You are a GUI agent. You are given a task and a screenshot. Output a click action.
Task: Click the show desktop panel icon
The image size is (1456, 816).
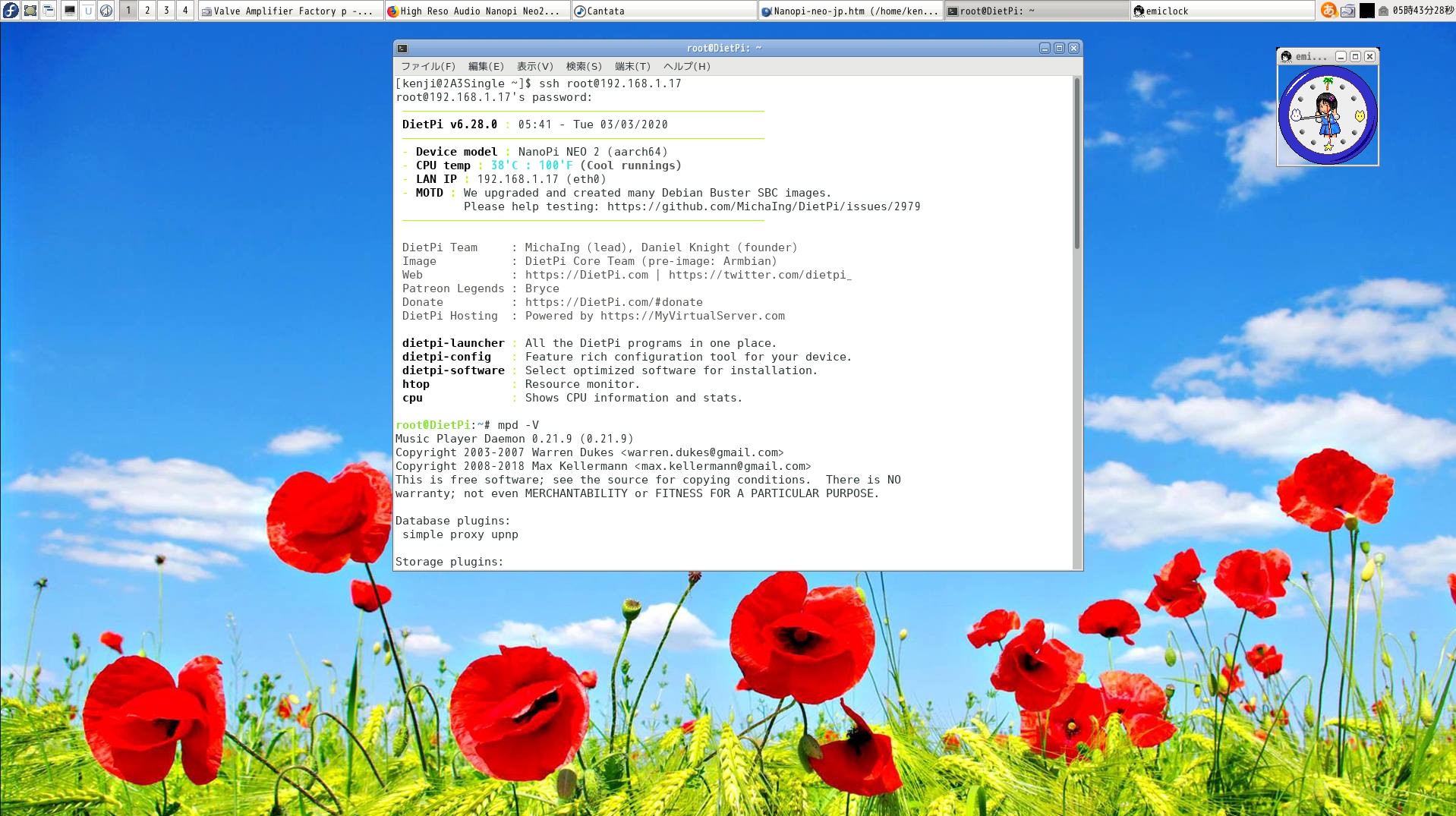pyautogui.click(x=30, y=11)
